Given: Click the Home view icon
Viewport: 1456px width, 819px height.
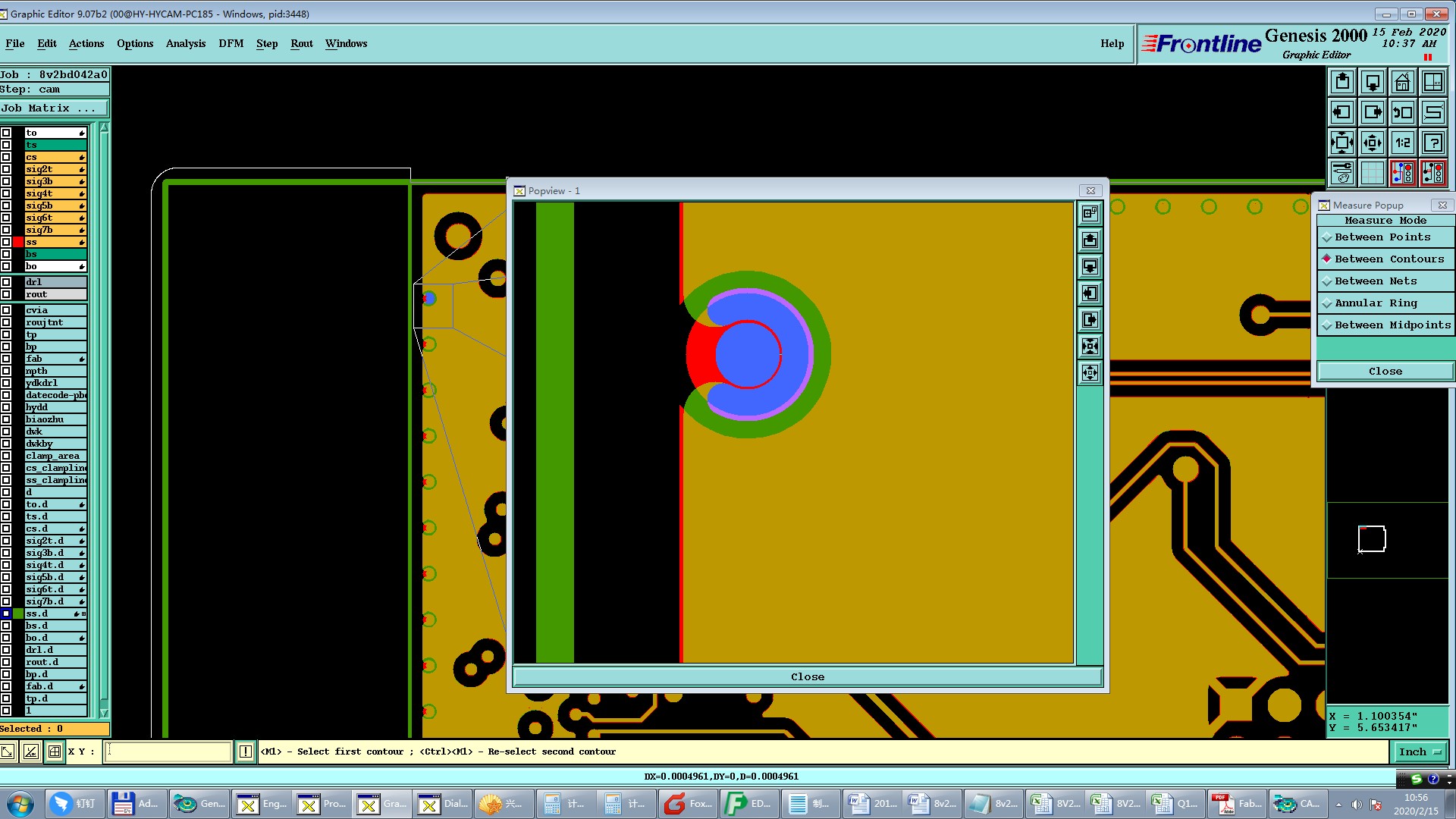Looking at the screenshot, I should coord(1402,82).
